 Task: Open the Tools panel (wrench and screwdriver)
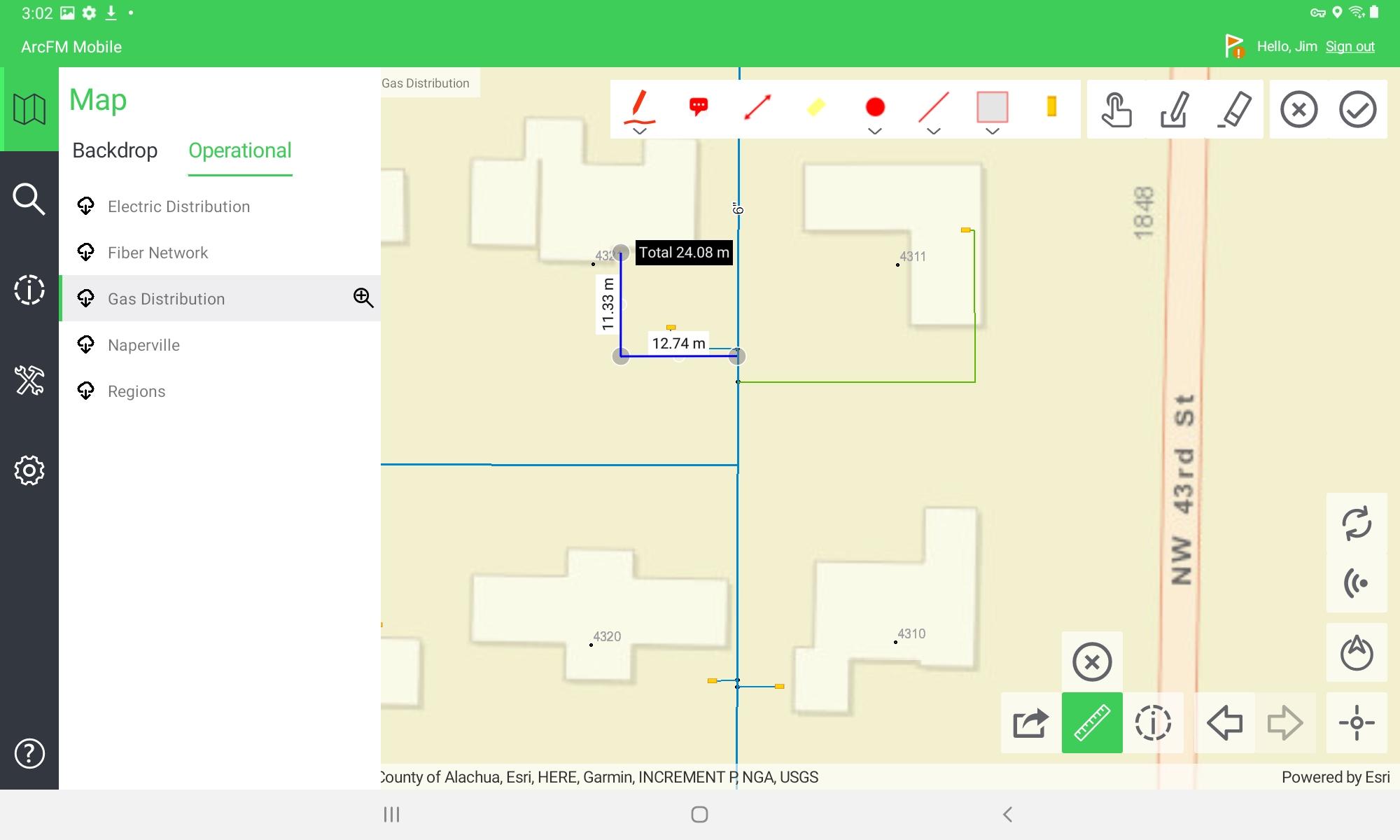tap(29, 380)
